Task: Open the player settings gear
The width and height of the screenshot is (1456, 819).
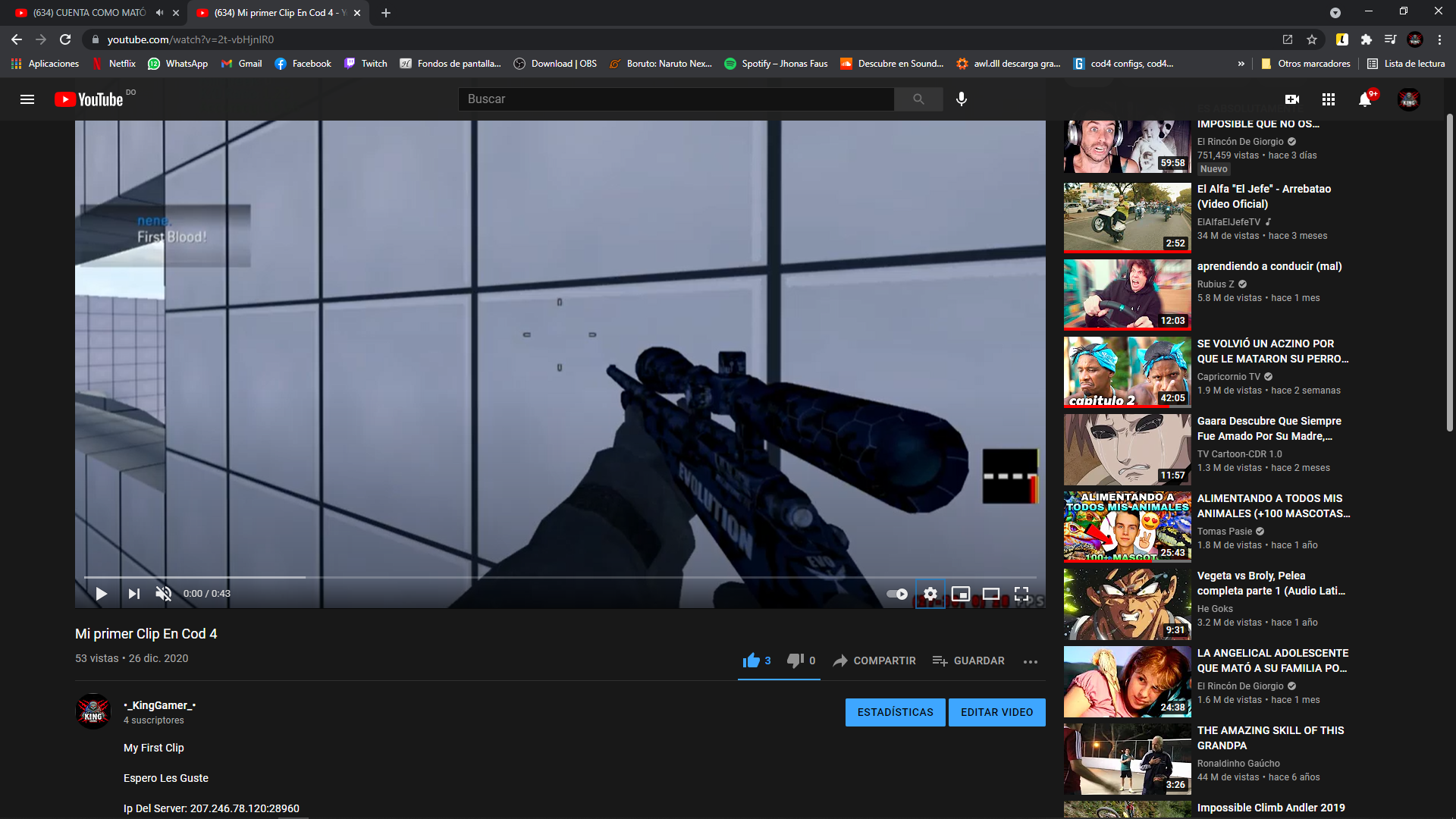Action: click(930, 594)
